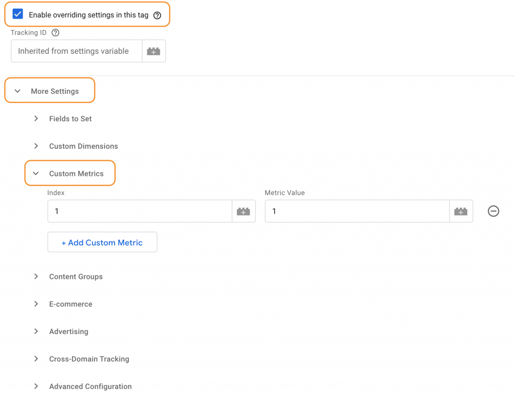Viewport: 515px width, 401px height.
Task: Expand E-commerce settings section
Action: [x=63, y=304]
